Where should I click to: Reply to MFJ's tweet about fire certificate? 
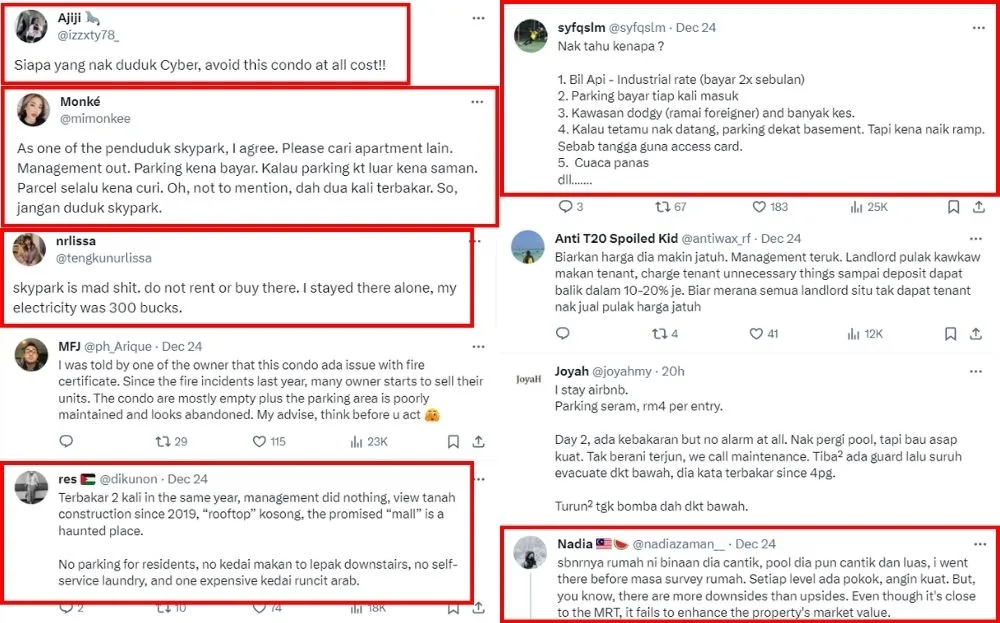(67, 441)
